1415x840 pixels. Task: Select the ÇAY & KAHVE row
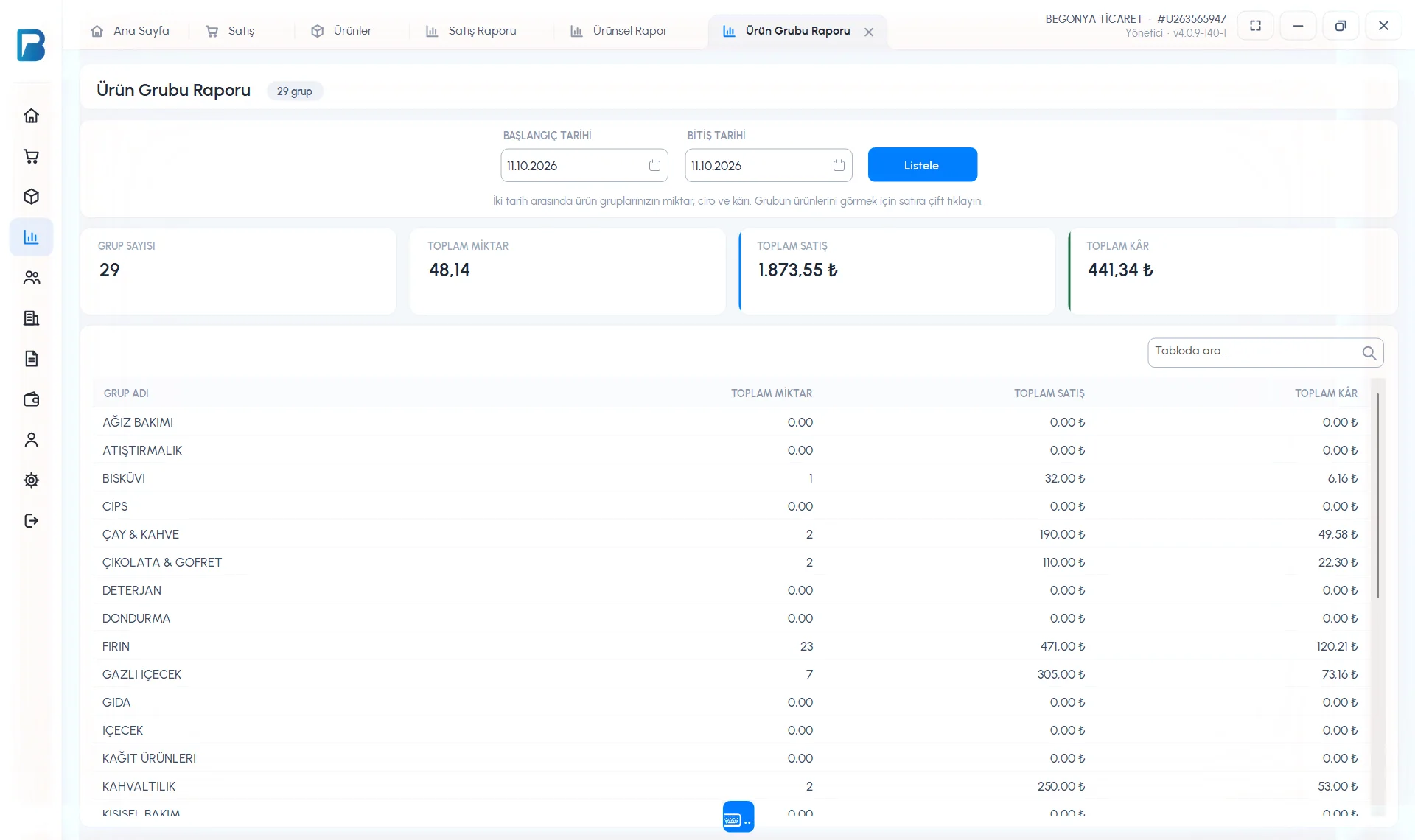pos(730,534)
